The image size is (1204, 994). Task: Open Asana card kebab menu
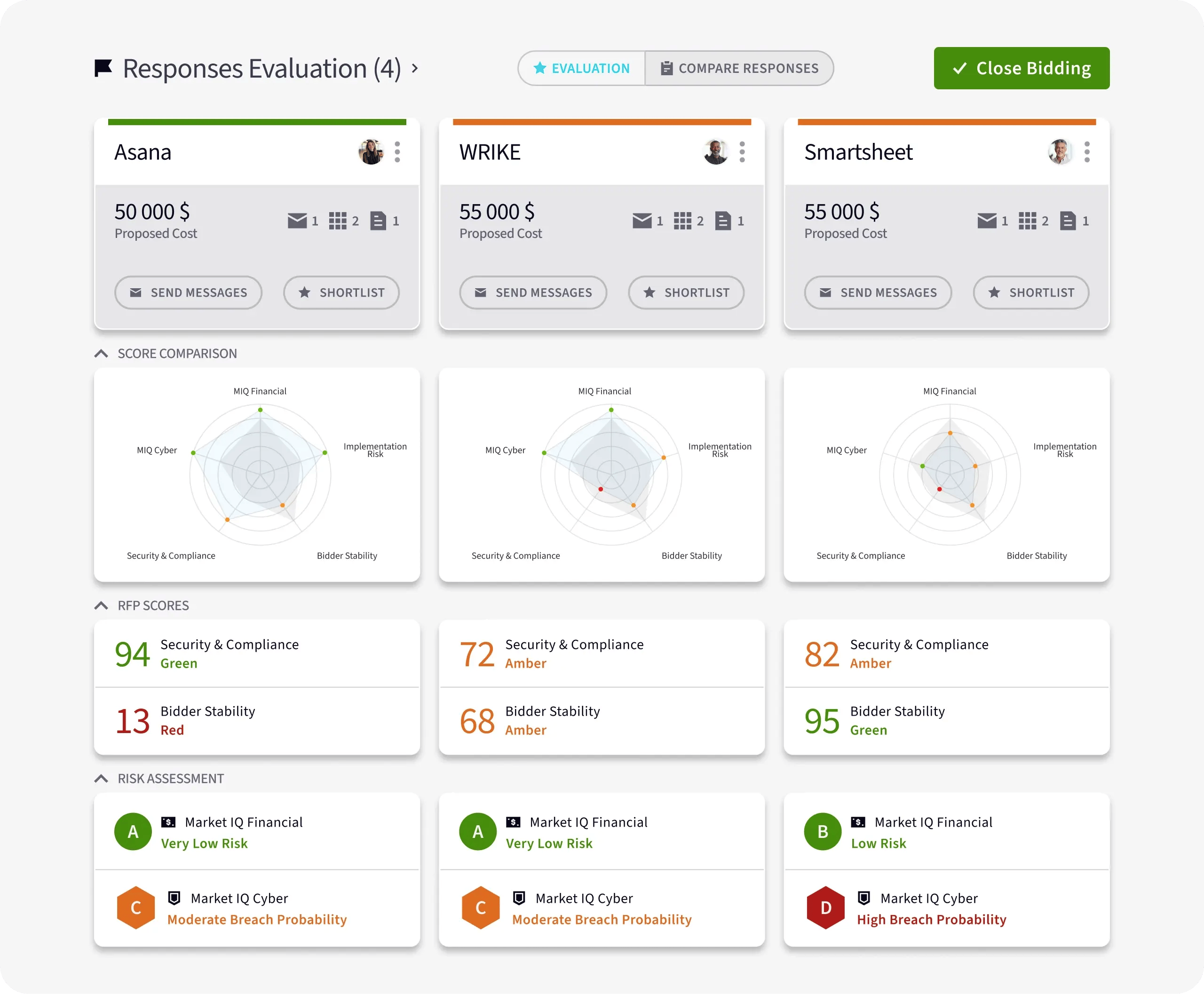(x=397, y=152)
